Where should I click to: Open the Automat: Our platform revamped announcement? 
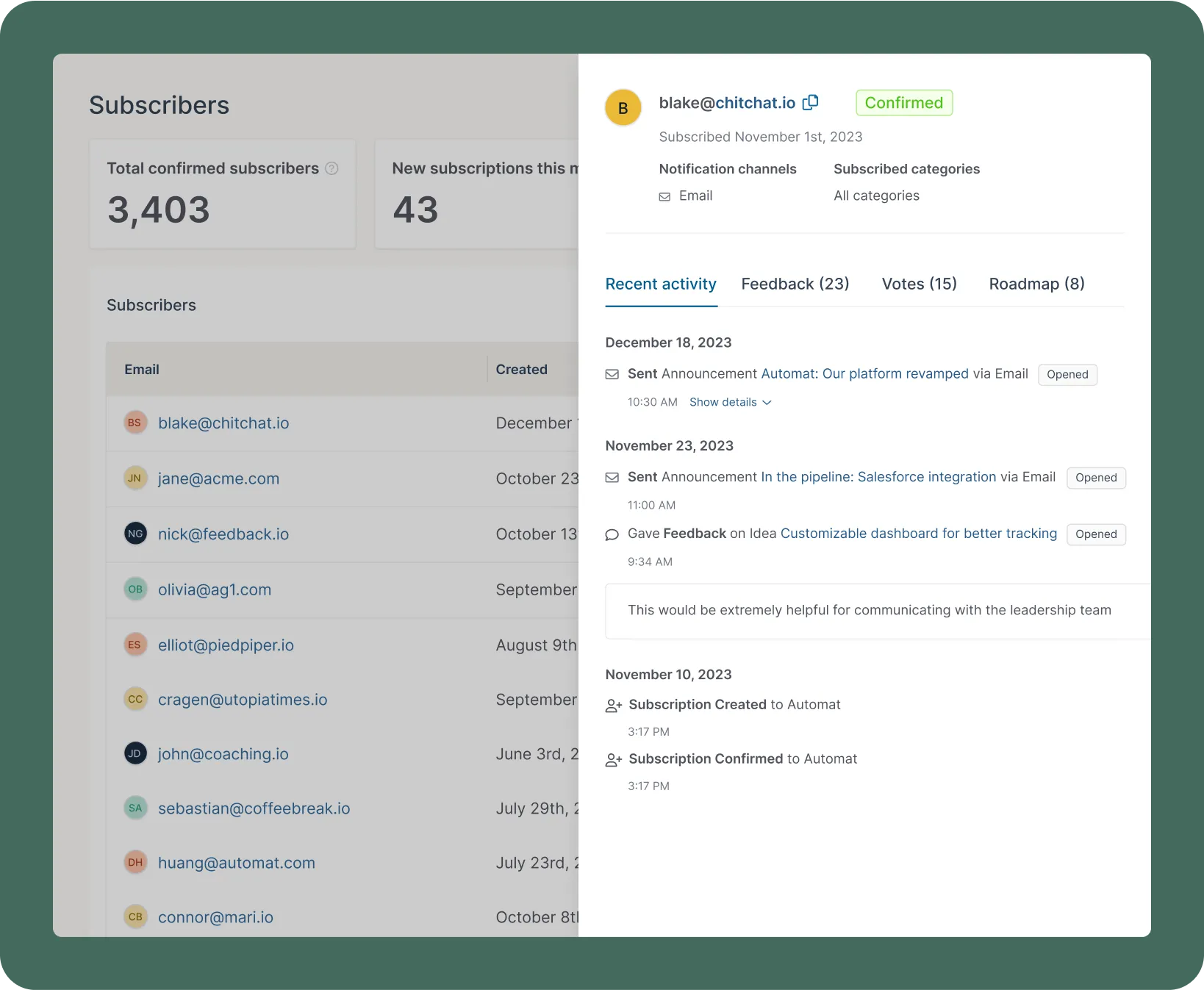(864, 373)
